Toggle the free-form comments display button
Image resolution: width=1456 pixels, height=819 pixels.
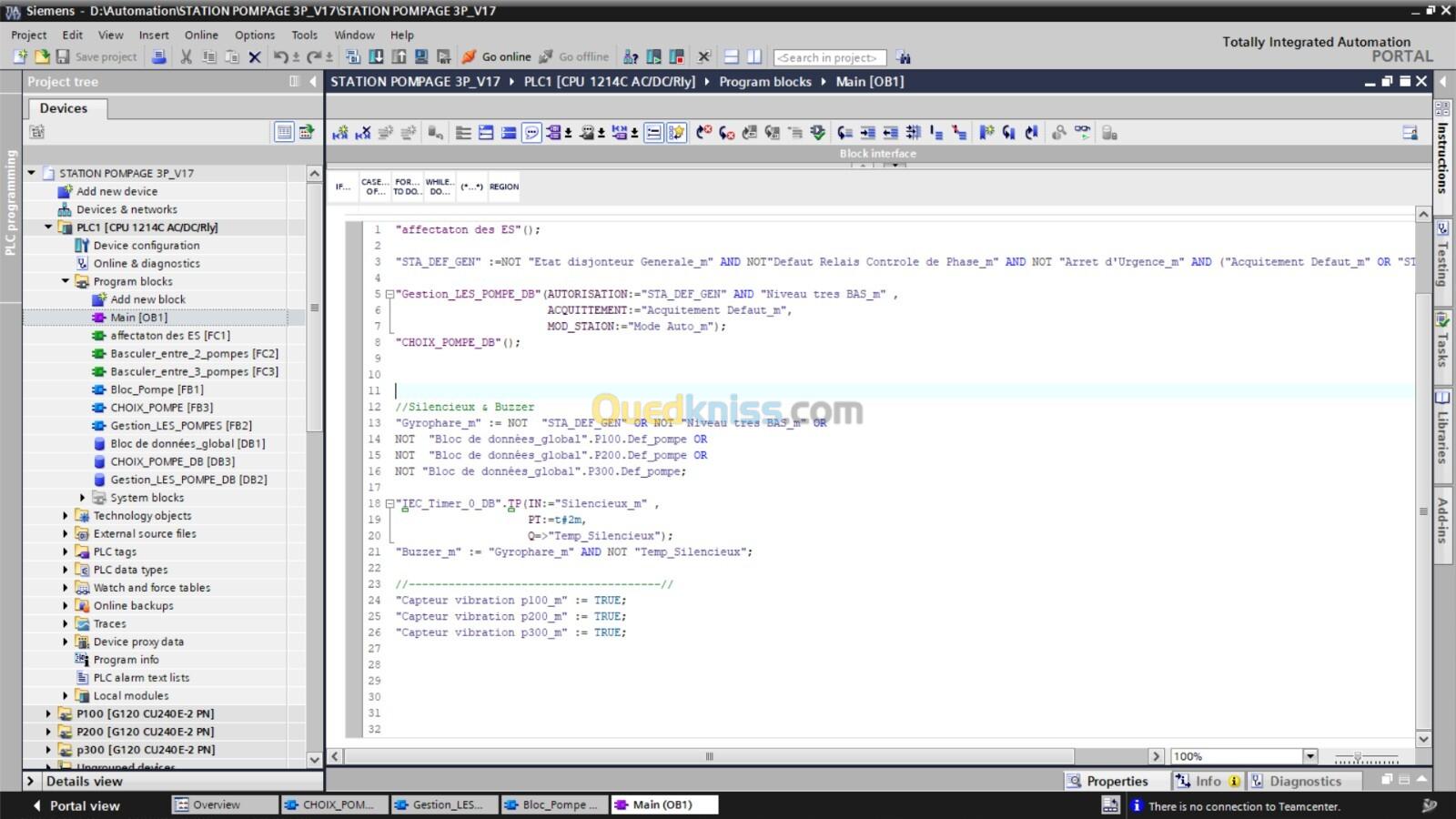coord(531,133)
